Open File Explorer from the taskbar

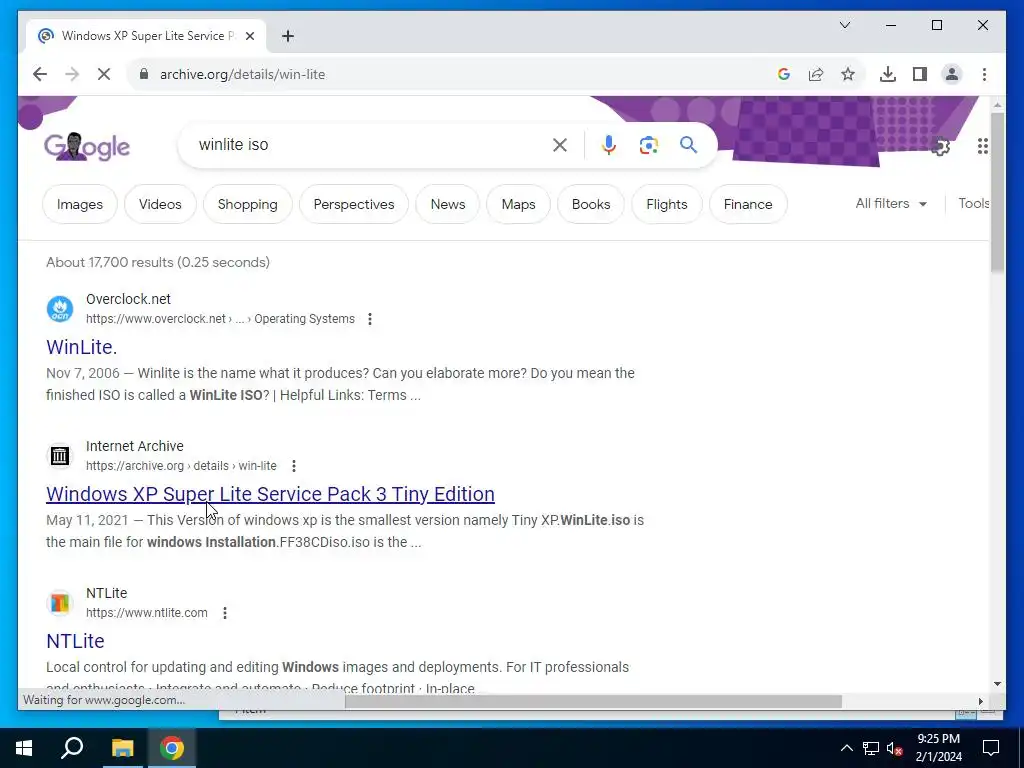(122, 748)
